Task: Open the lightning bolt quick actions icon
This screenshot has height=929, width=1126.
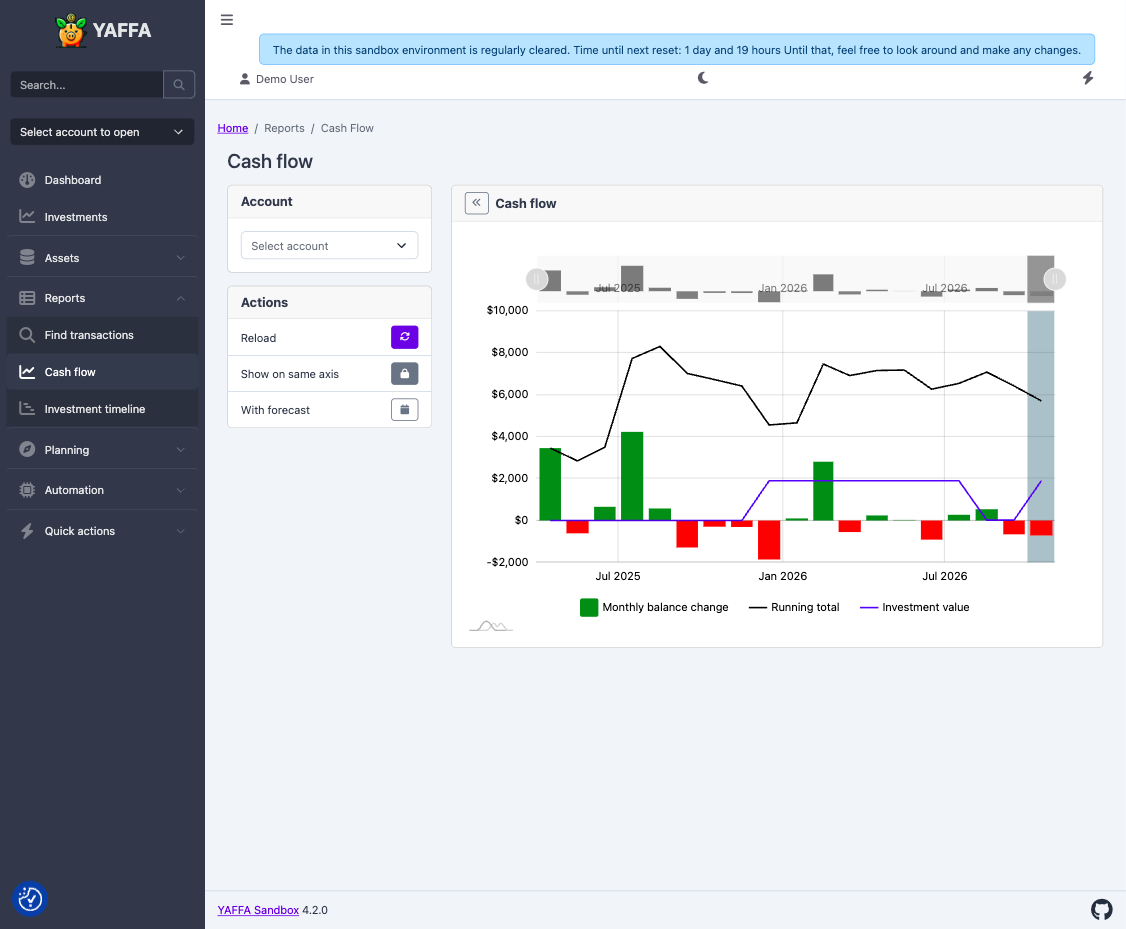Action: click(x=1088, y=78)
